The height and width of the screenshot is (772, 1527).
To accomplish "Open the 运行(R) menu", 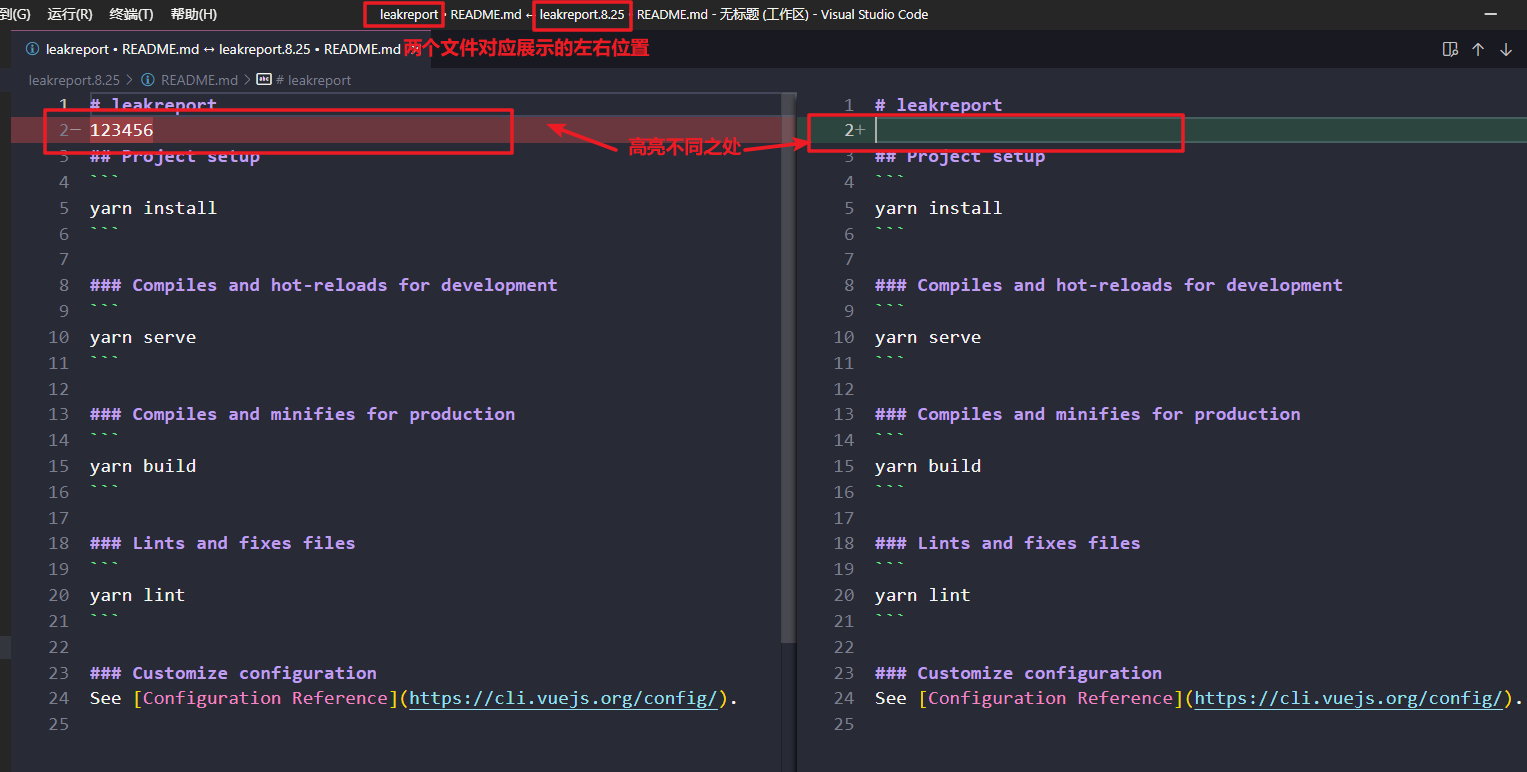I will click(x=69, y=14).
